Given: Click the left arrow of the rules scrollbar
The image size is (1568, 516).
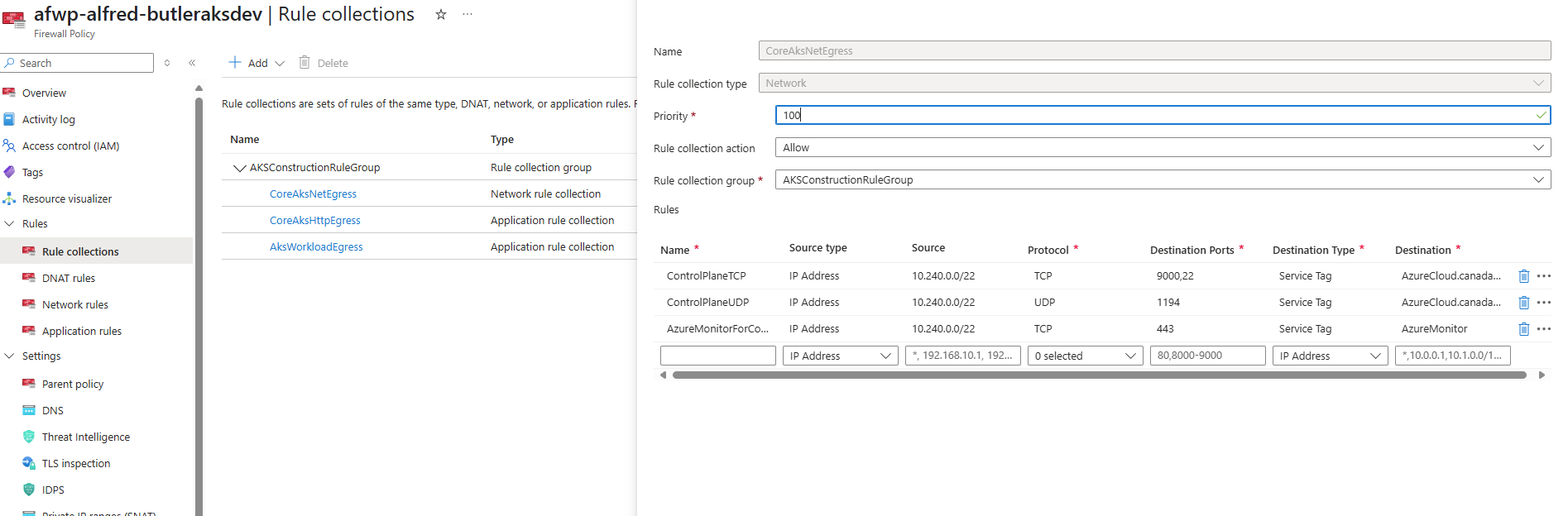Looking at the screenshot, I should (663, 375).
